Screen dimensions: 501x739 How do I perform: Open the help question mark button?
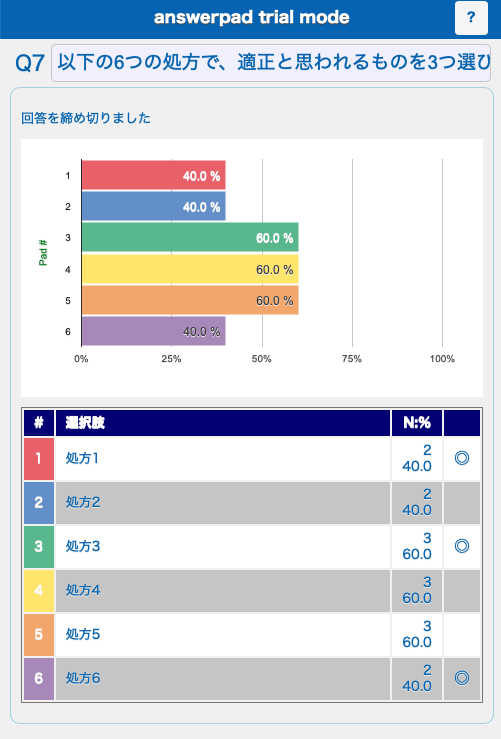tap(471, 17)
